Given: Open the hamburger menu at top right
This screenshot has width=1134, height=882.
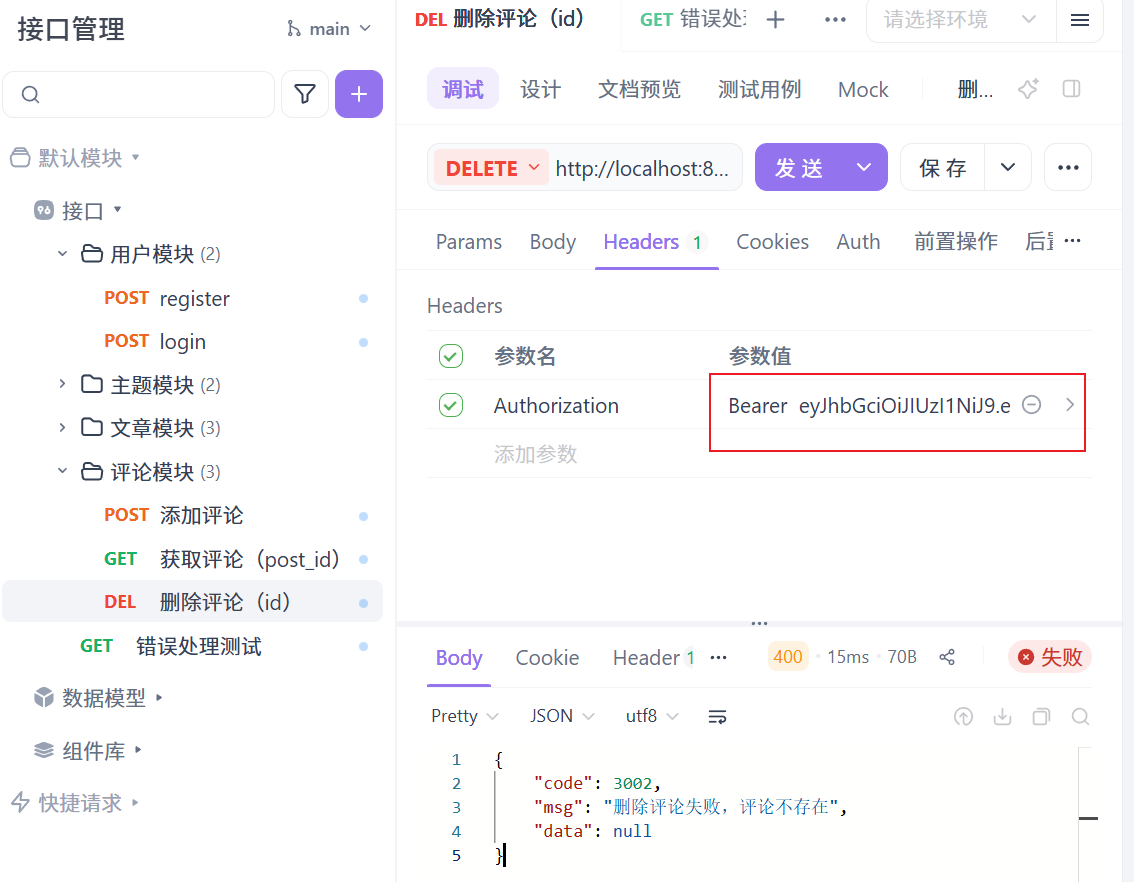Looking at the screenshot, I should click(1080, 20).
